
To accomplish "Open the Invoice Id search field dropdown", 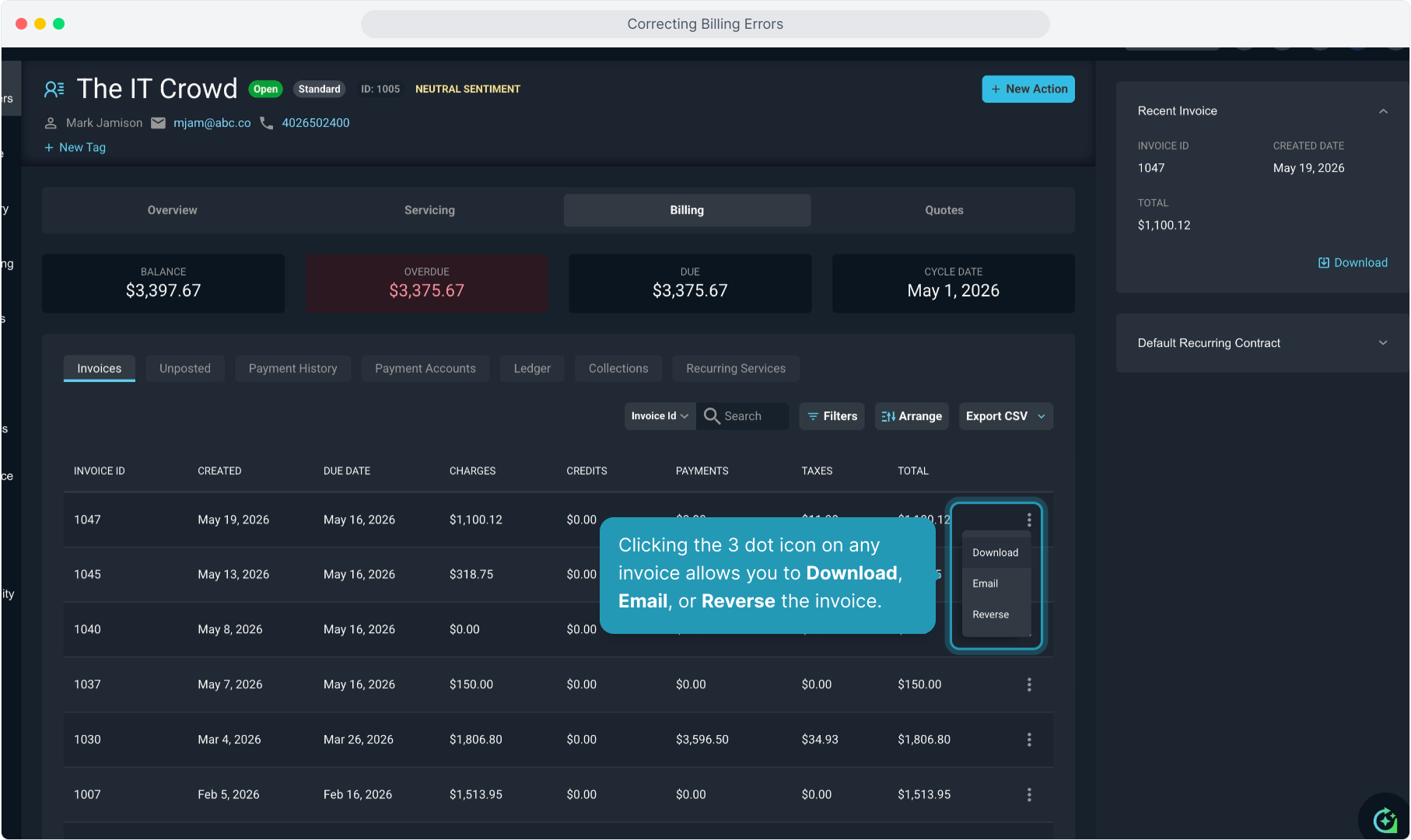I will pyautogui.click(x=660, y=416).
